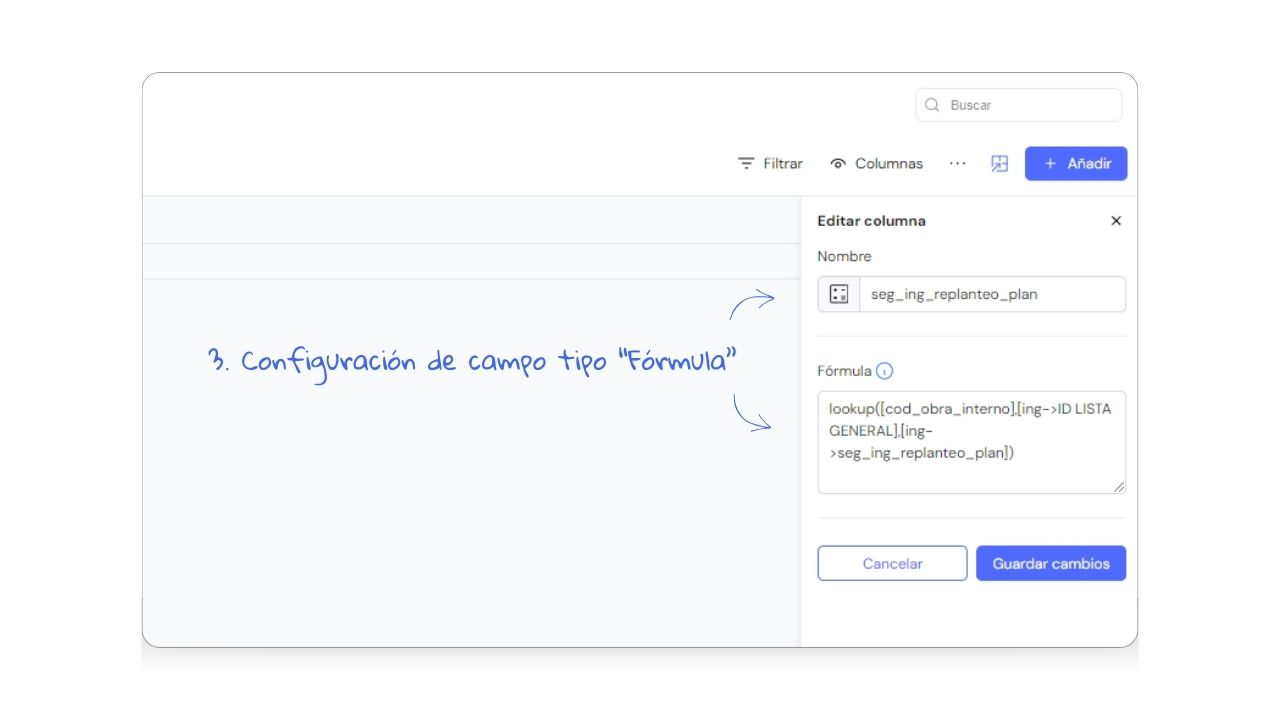The image size is (1280, 720).
Task: Click the plus icon in Añadir button
Action: point(1050,164)
